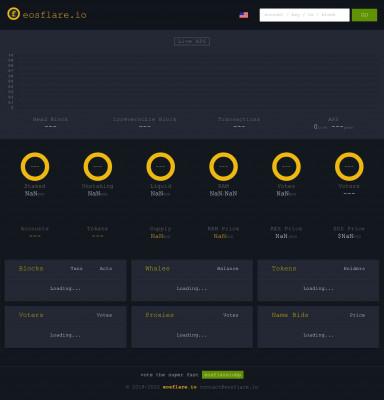Click the APS stat label

333,119
